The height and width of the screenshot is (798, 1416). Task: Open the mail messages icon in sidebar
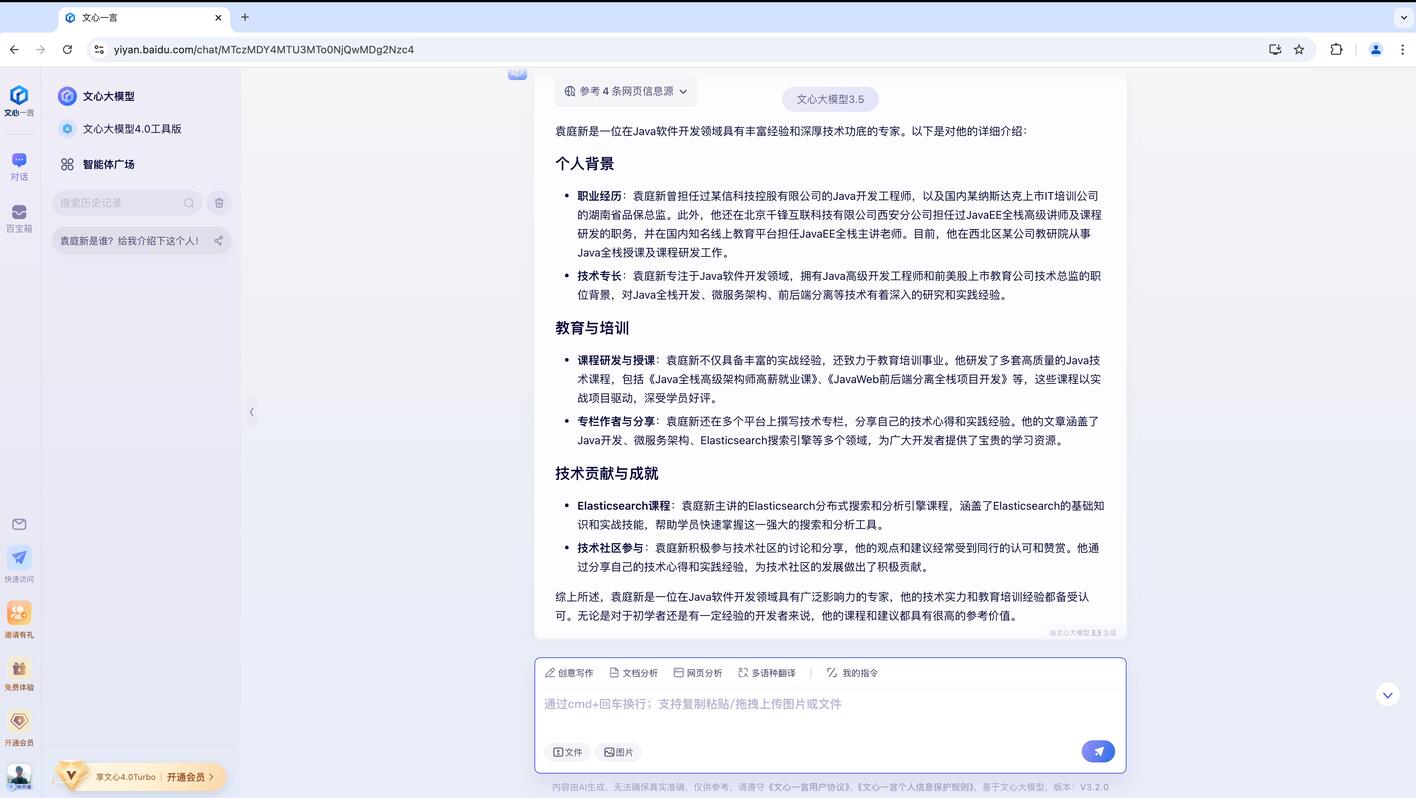(19, 524)
